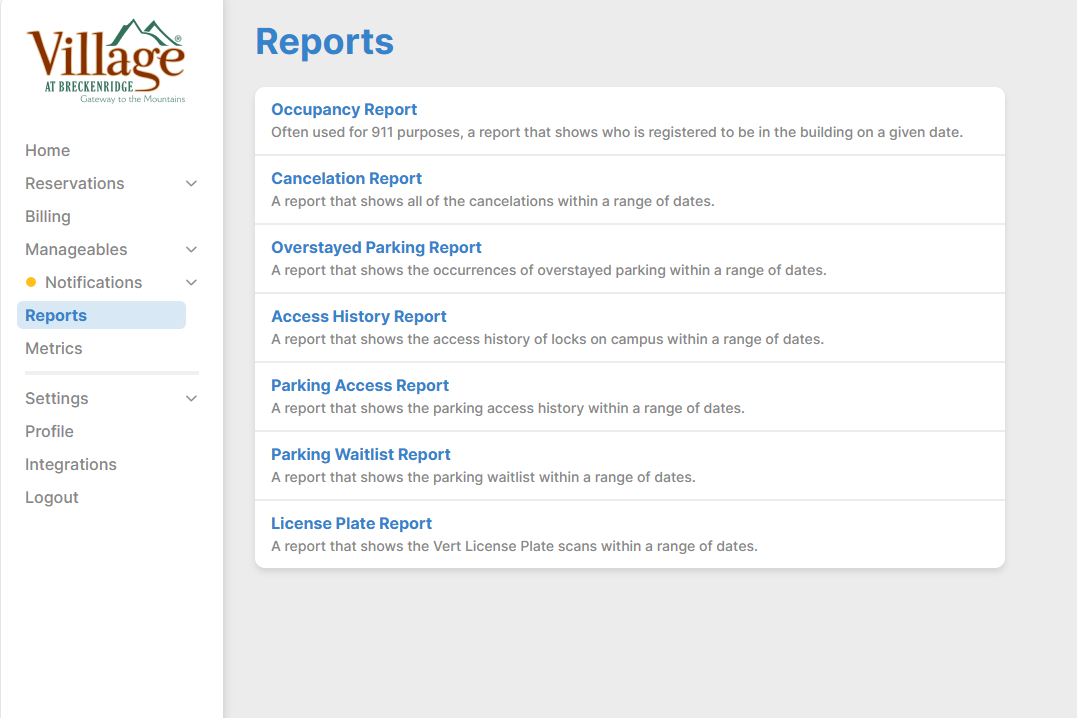The width and height of the screenshot is (1077, 718).
Task: Expand the Reservations chevron
Action: tap(192, 184)
